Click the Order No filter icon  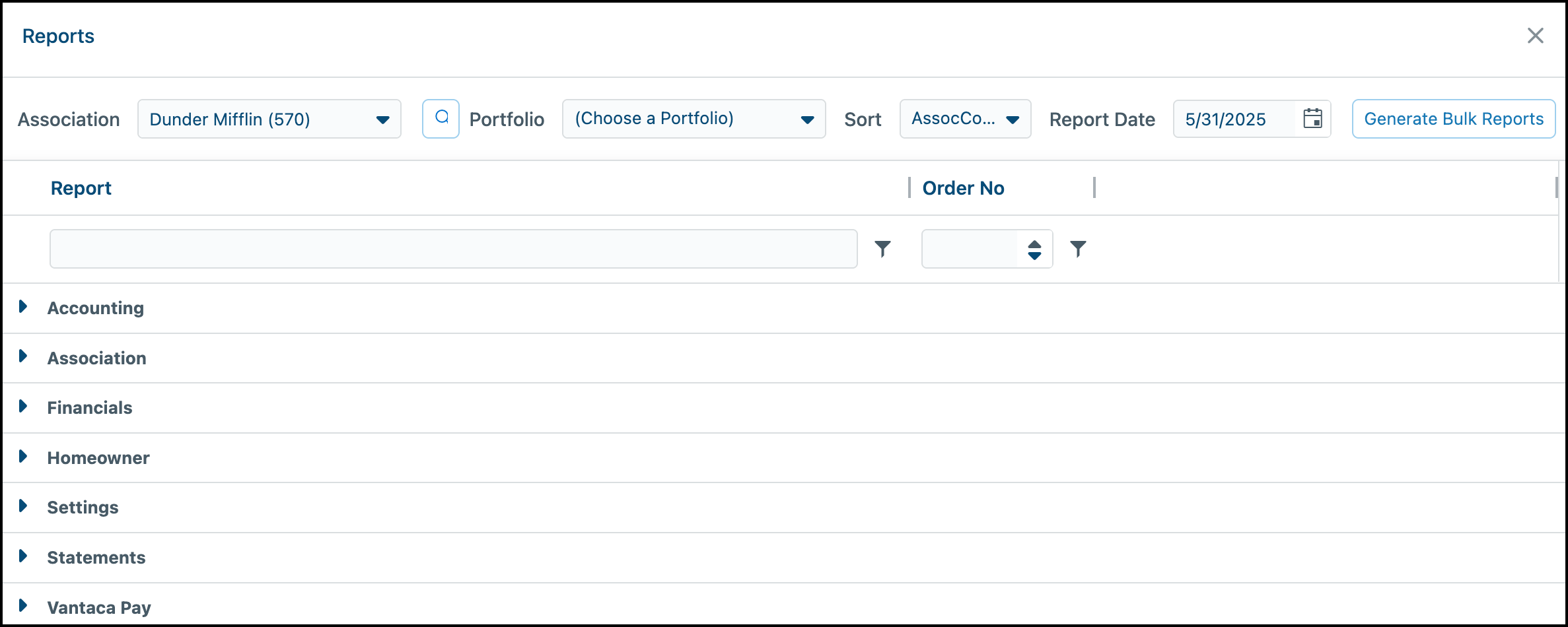[1078, 249]
